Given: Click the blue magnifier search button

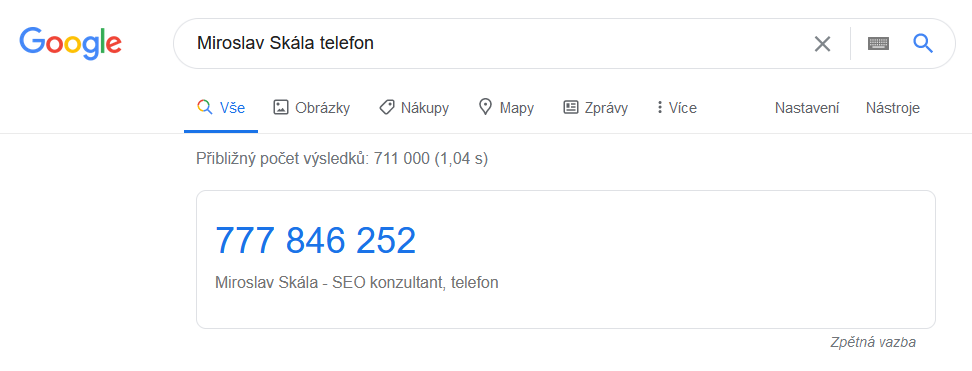Looking at the screenshot, I should click(x=923, y=43).
